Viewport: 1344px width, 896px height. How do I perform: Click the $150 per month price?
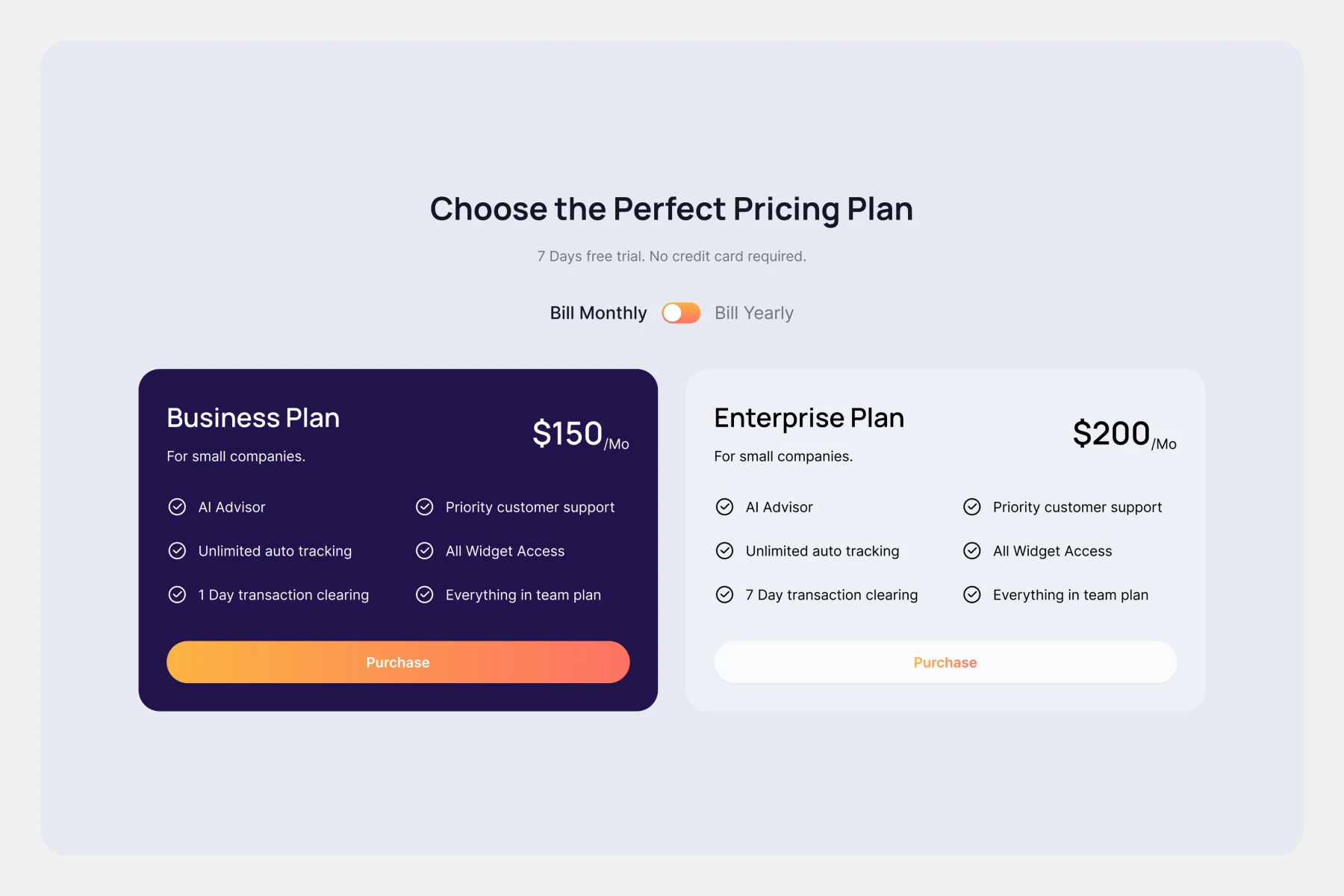[580, 435]
